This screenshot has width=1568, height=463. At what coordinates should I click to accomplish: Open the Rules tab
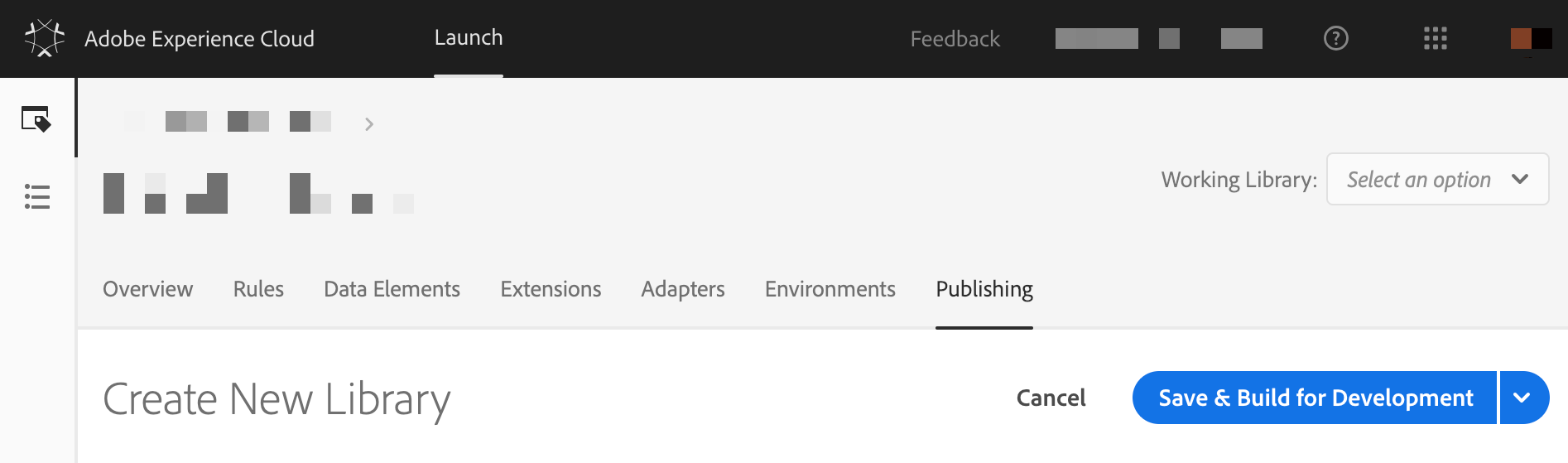[x=258, y=289]
